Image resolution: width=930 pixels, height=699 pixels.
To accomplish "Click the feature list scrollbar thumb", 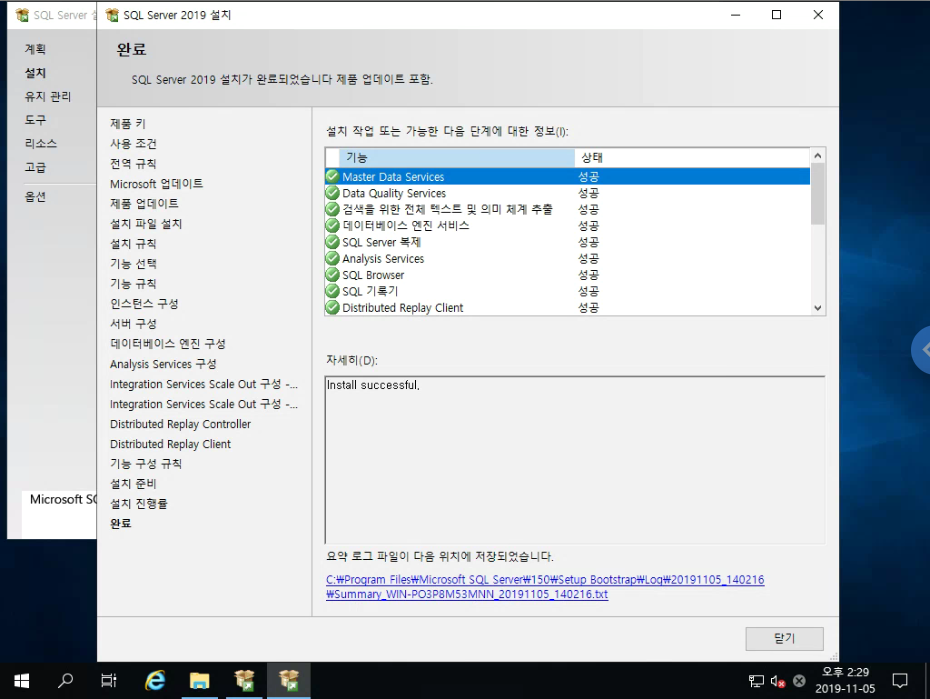I will 818,194.
